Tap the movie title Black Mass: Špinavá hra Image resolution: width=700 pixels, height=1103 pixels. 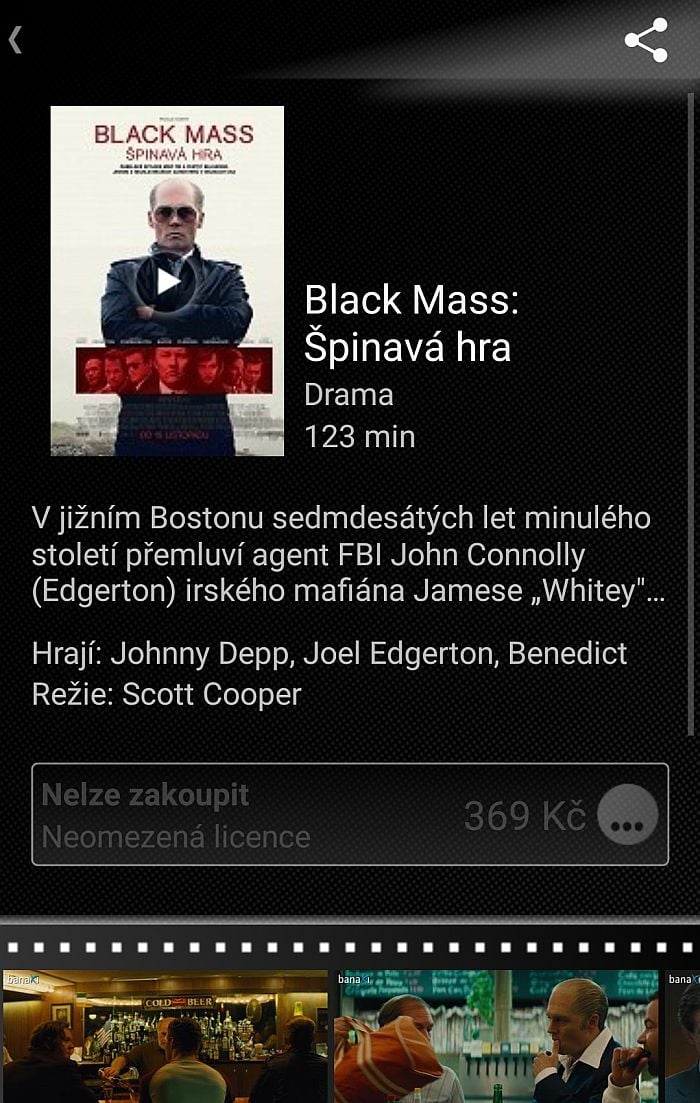[x=412, y=324]
